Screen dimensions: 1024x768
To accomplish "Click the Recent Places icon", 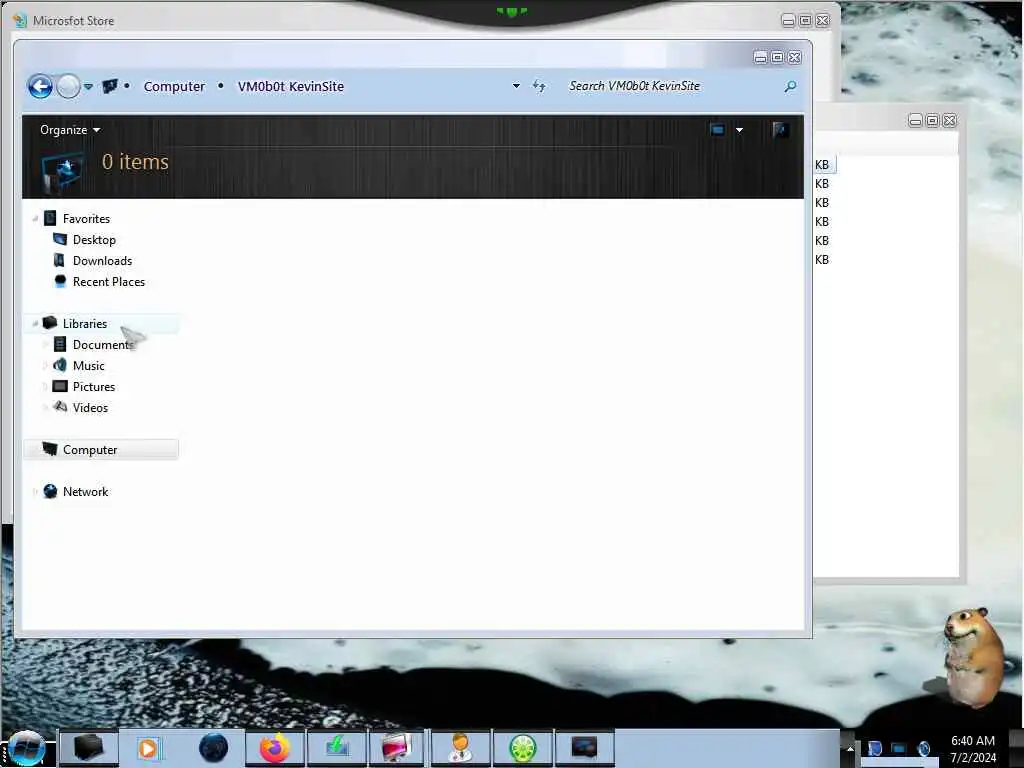I will [x=60, y=281].
